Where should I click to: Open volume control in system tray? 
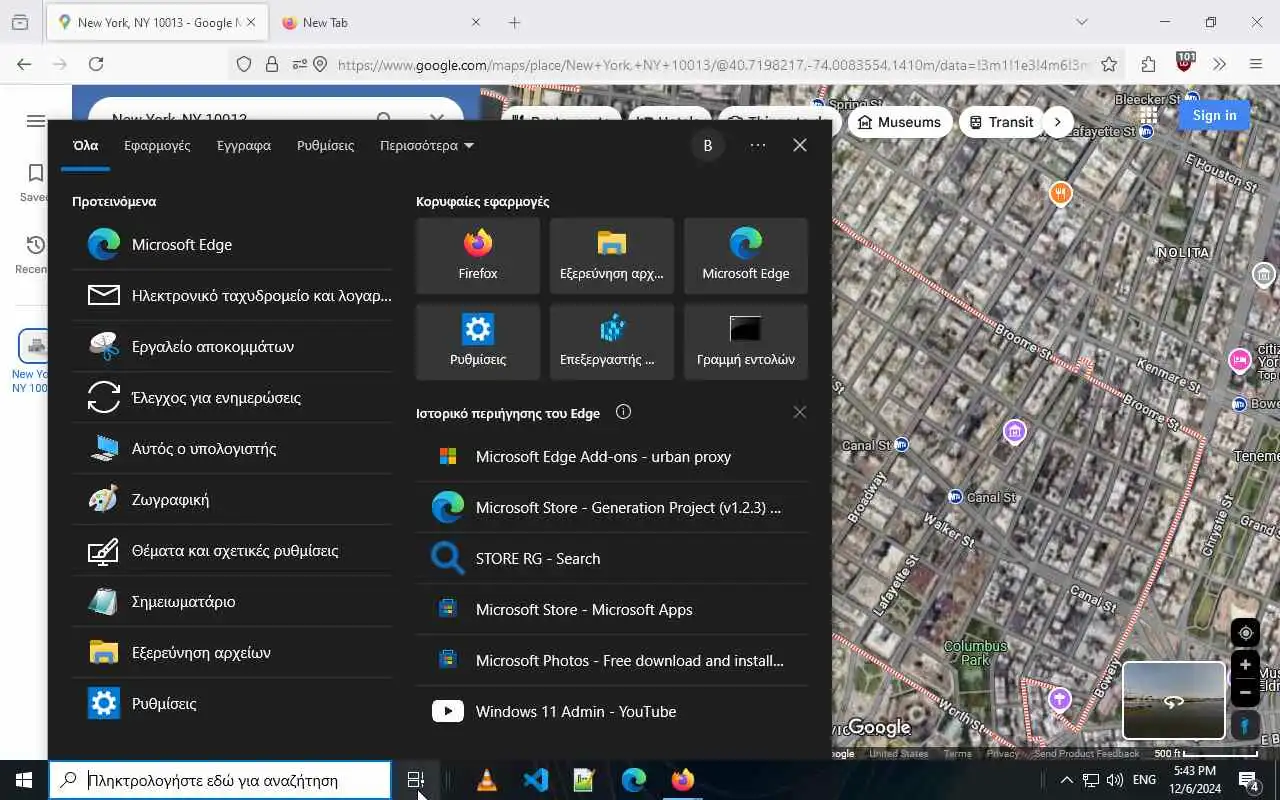(1114, 780)
